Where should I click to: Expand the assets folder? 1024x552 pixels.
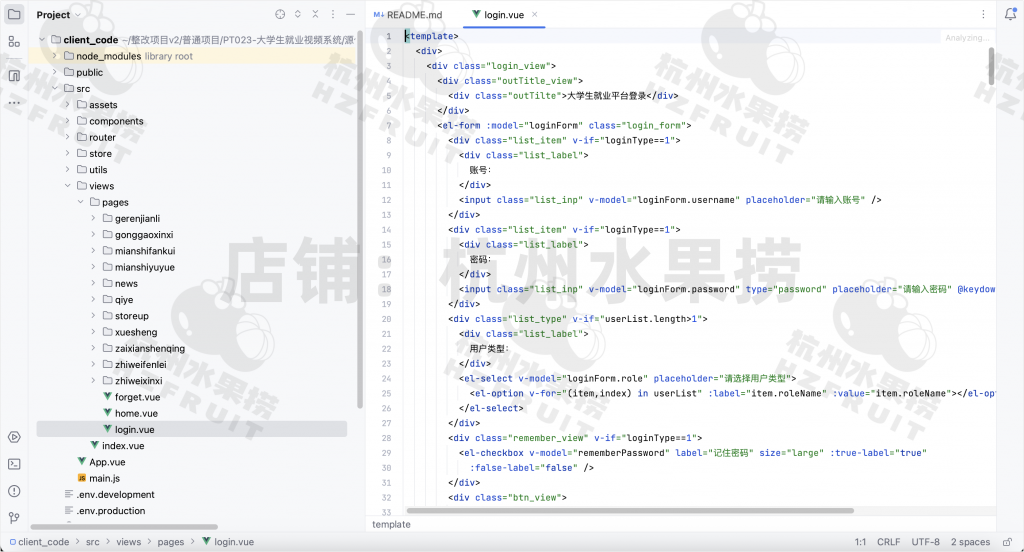pyautogui.click(x=68, y=105)
